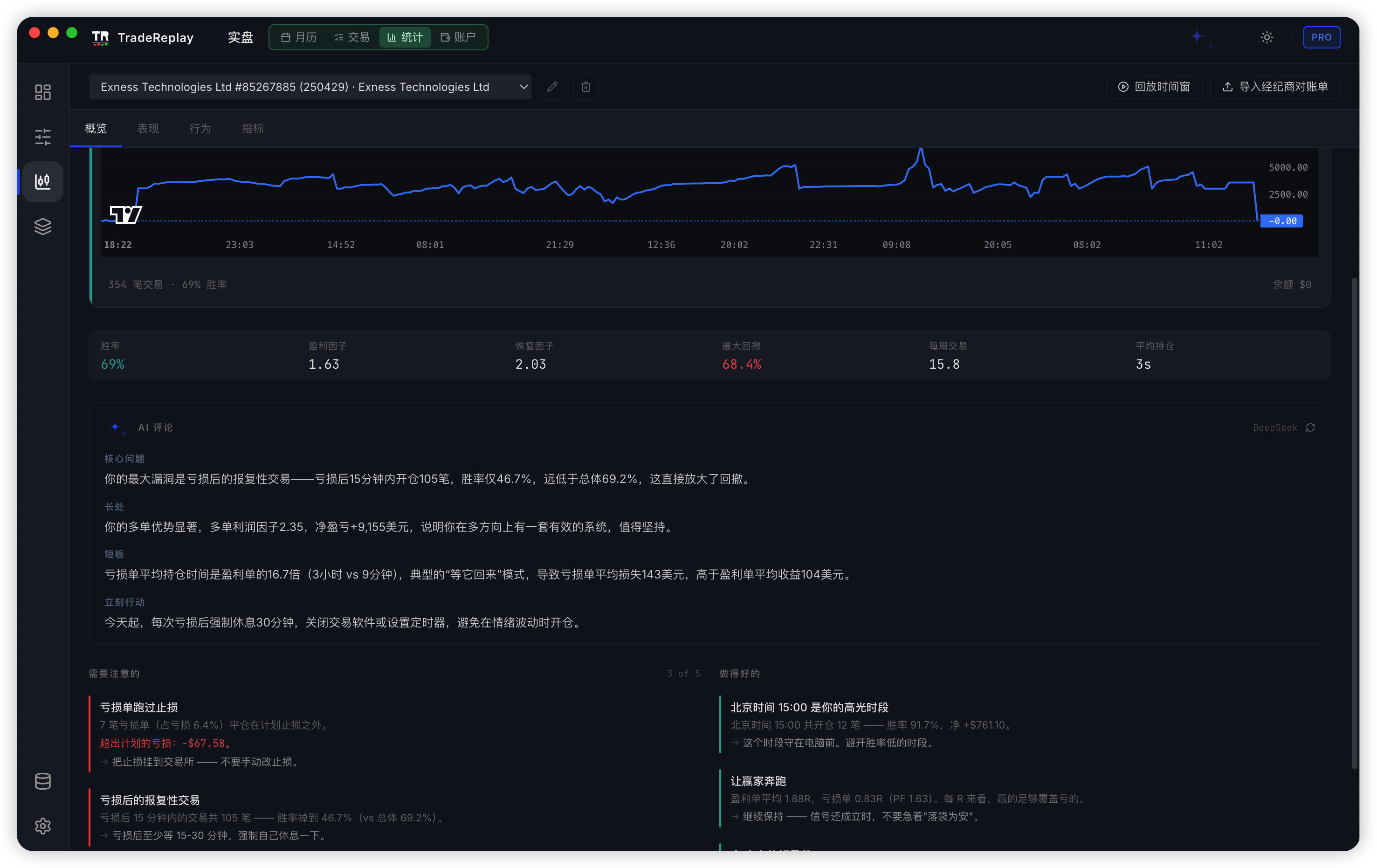
Task: Click the 回放时间窗 button
Action: tap(1154, 87)
